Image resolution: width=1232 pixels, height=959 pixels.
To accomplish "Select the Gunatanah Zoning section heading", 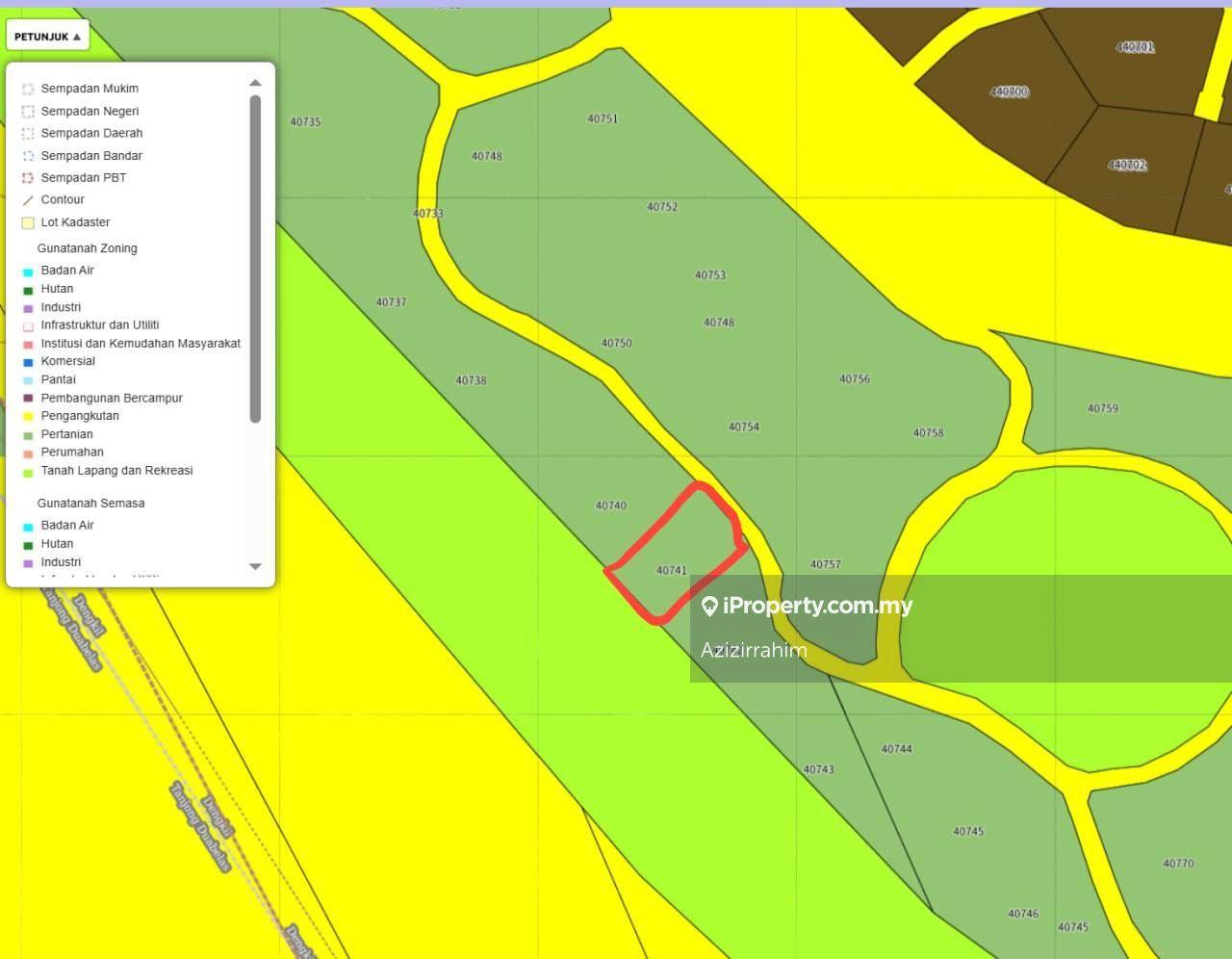I will (87, 248).
